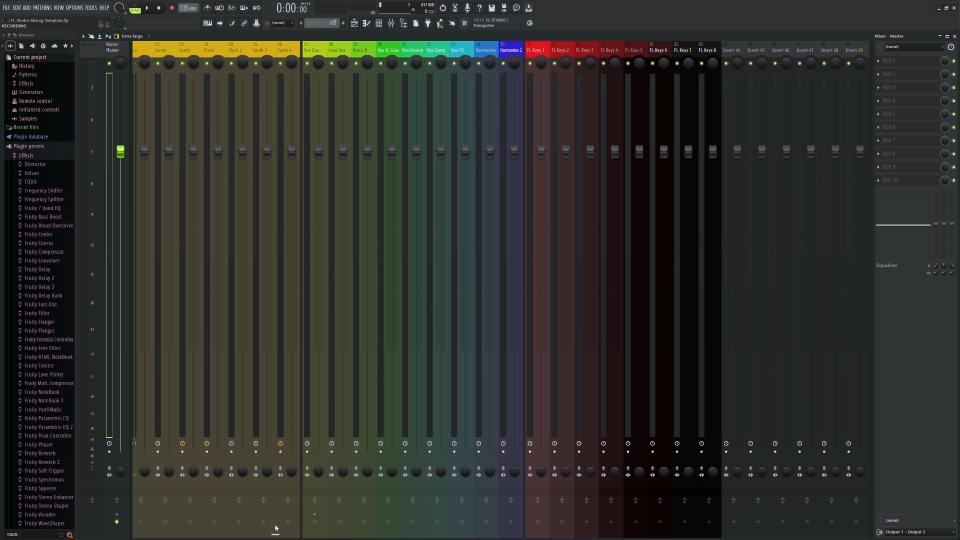Click the FL Keys 6 volume fader
Screen dimensions: 960x540
pos(664,151)
